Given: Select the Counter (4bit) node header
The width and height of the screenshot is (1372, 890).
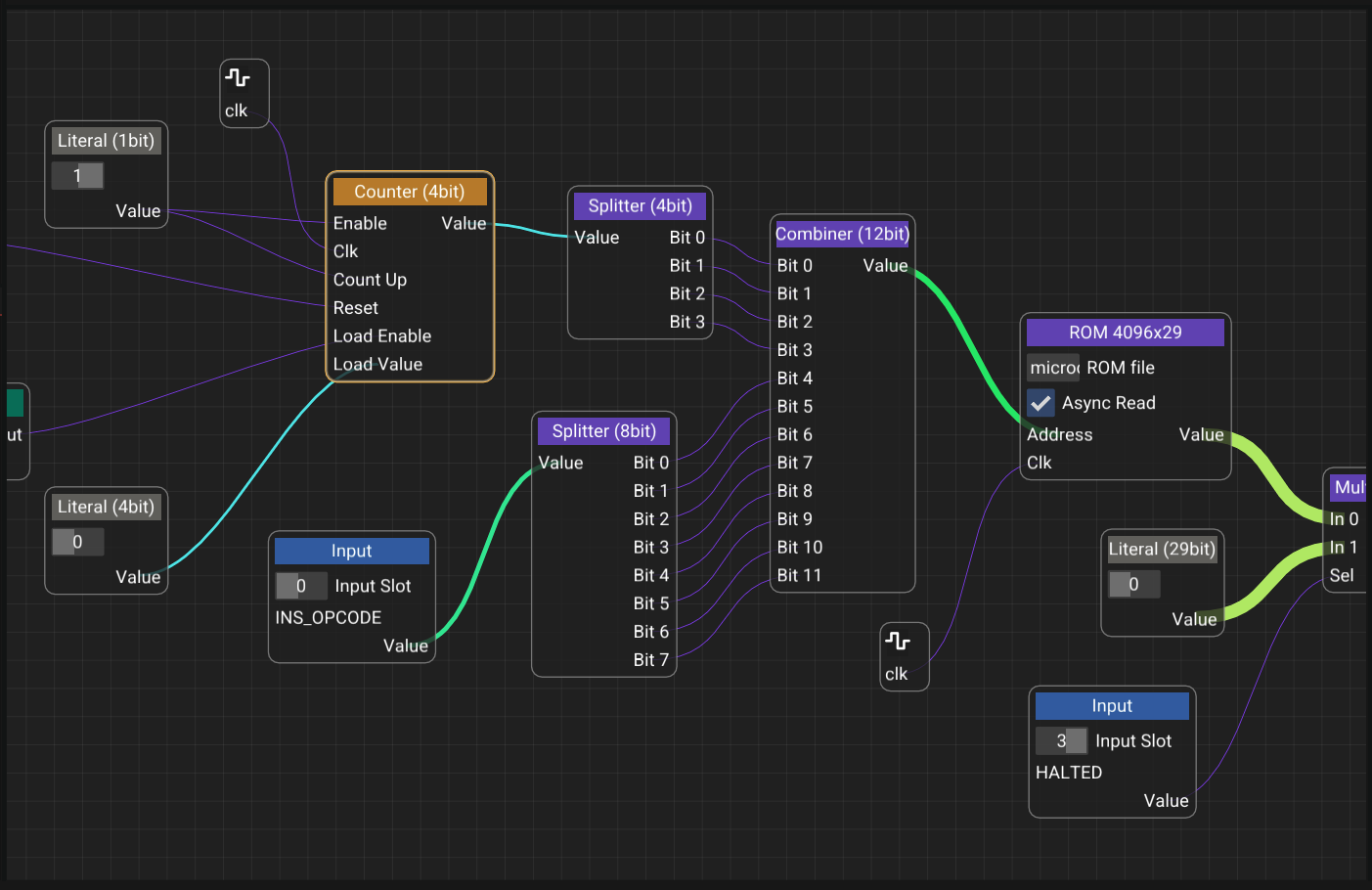Looking at the screenshot, I should [x=410, y=192].
